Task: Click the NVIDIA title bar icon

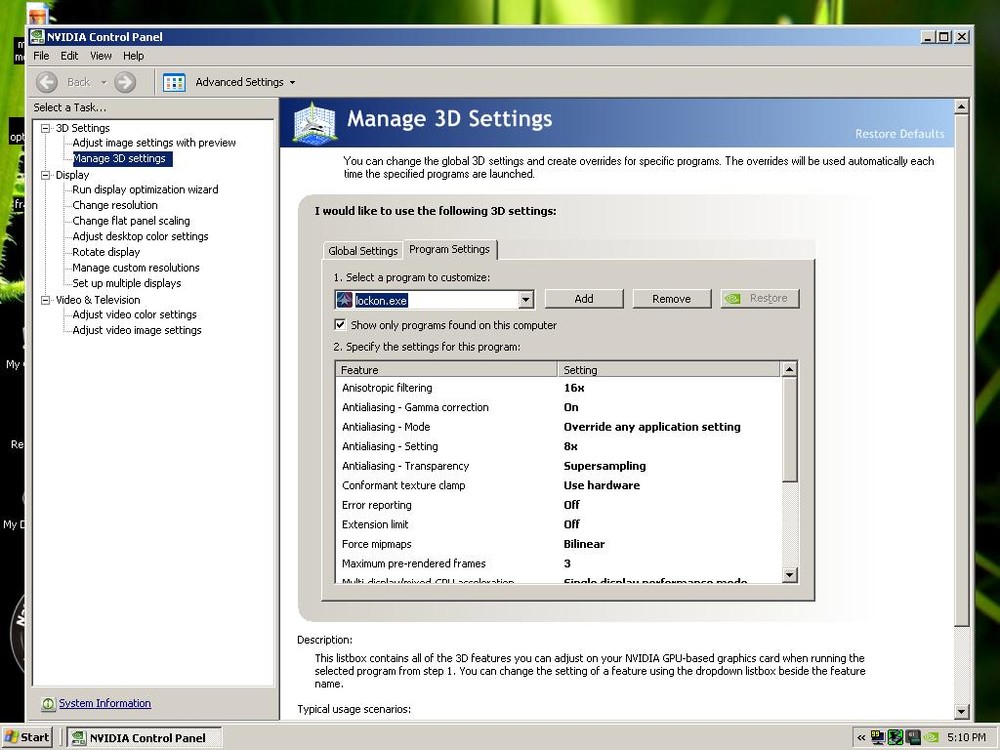Action: pos(37,36)
